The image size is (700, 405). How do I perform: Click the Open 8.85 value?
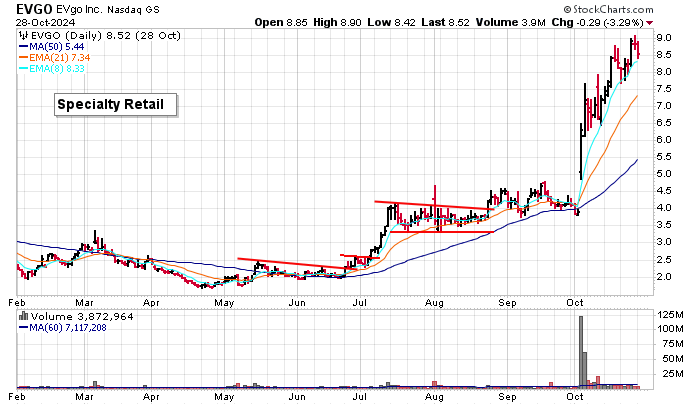pyautogui.click(x=281, y=22)
